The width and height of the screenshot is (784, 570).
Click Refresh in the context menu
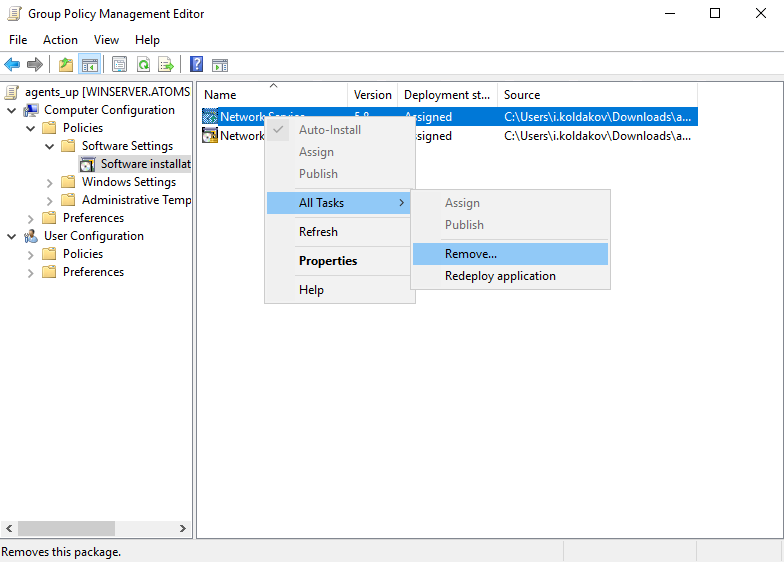point(318,232)
